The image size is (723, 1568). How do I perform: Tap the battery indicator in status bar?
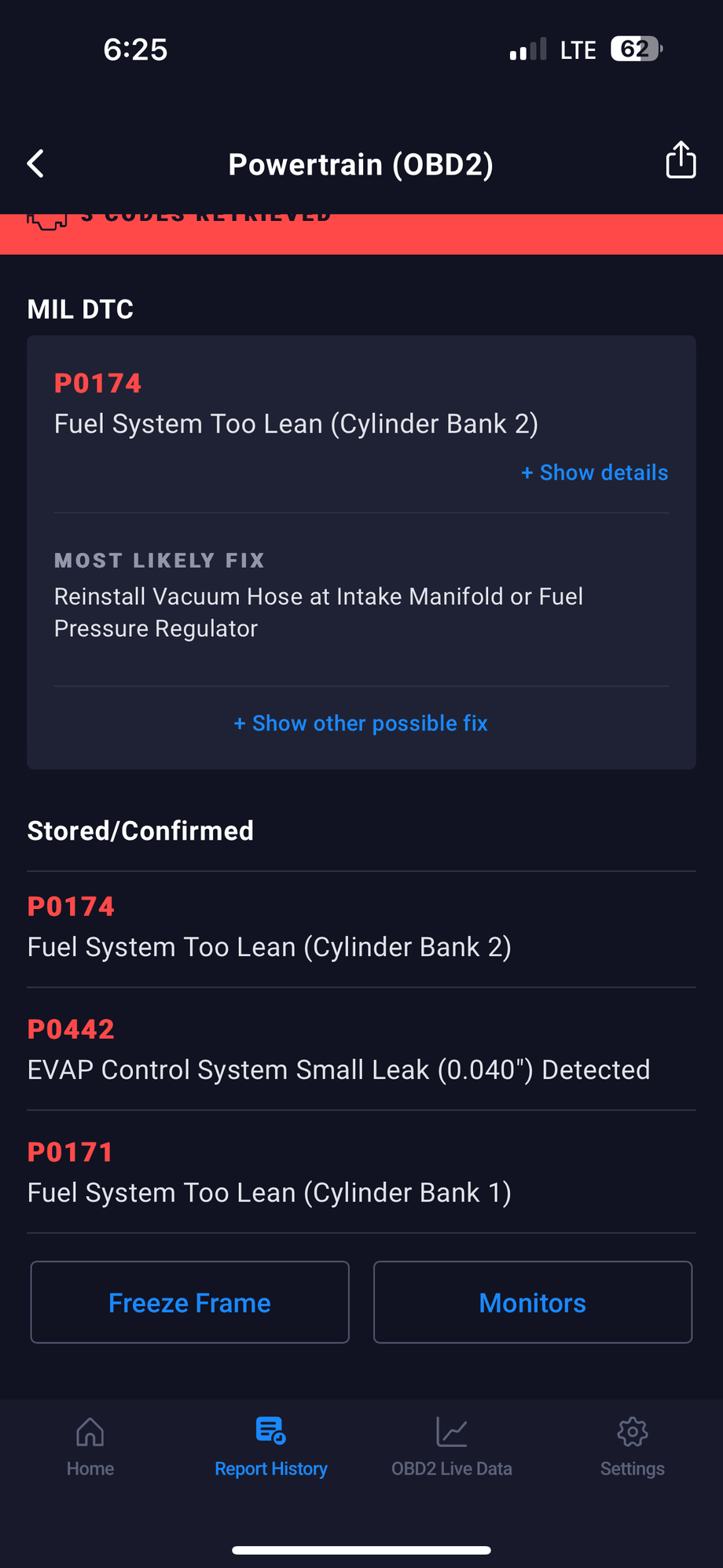(x=637, y=50)
